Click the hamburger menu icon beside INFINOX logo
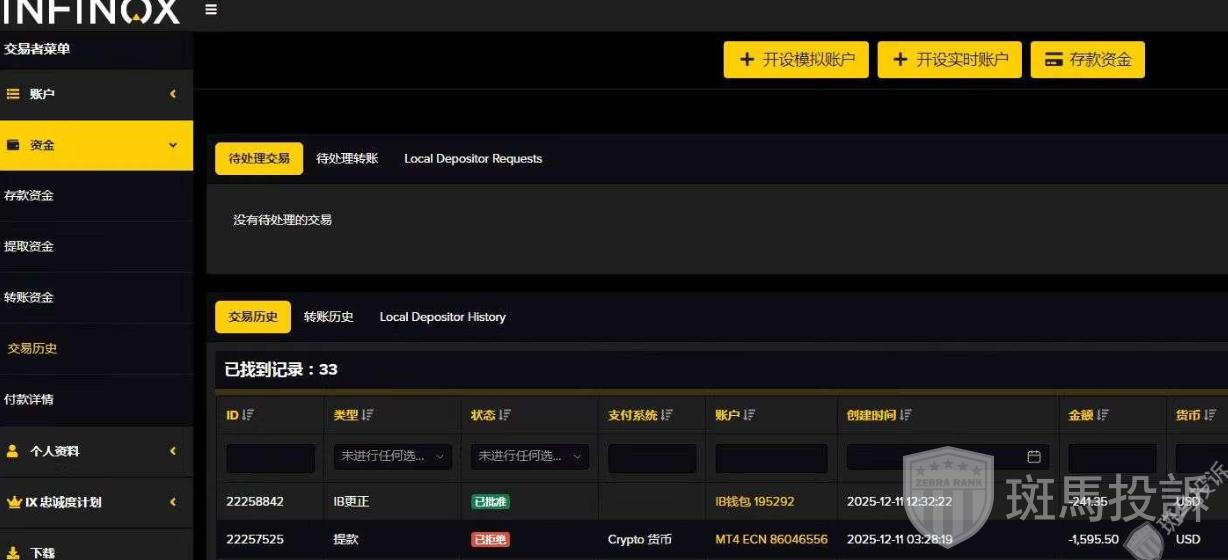Image resolution: width=1228 pixels, height=560 pixels. click(x=211, y=10)
